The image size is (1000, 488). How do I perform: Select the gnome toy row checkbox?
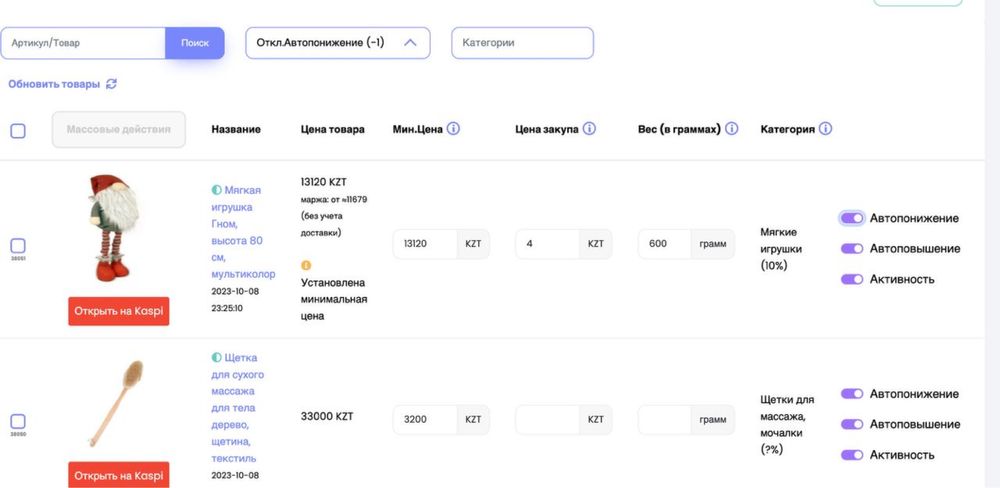pos(18,245)
